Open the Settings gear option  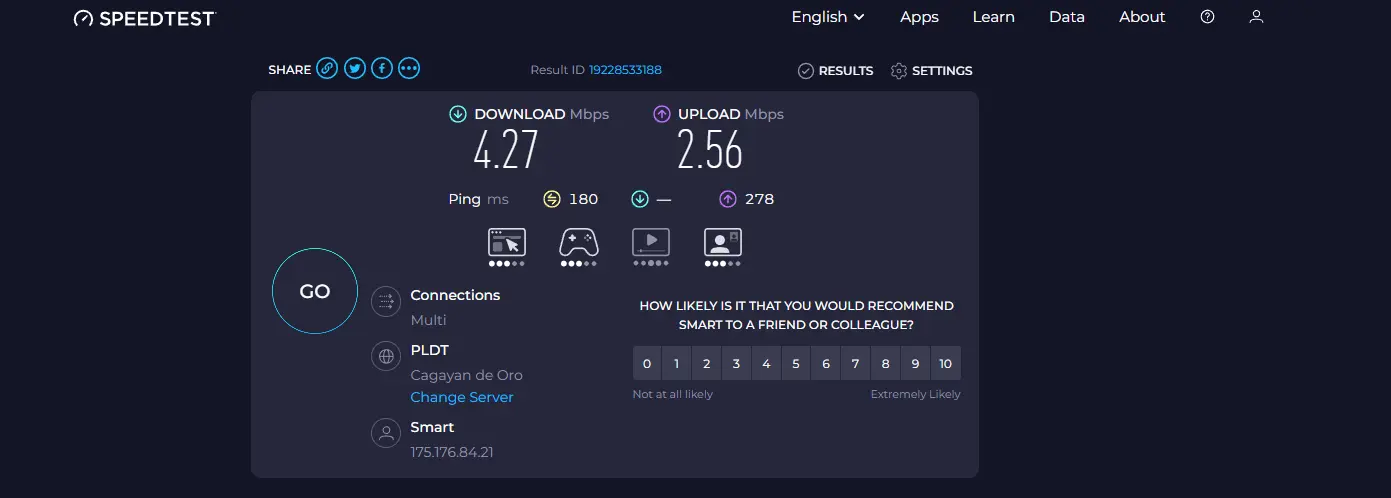[x=931, y=71]
